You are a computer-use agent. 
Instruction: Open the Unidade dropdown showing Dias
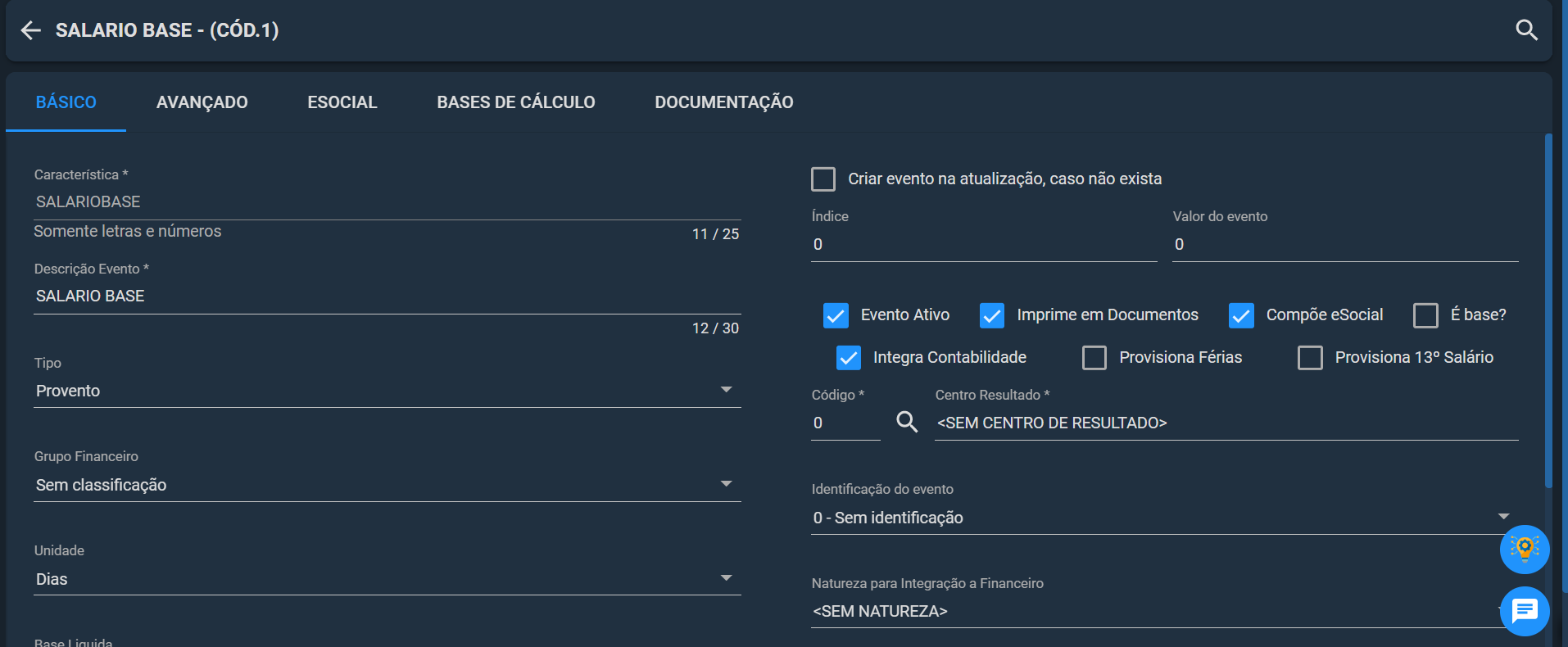click(x=387, y=579)
